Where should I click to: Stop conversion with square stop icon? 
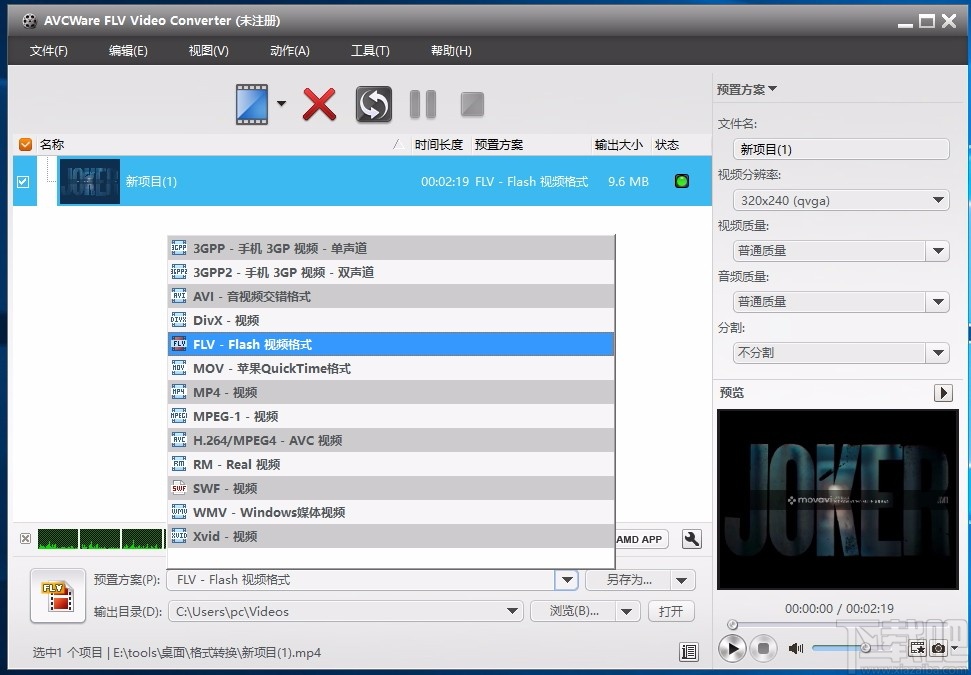470,104
